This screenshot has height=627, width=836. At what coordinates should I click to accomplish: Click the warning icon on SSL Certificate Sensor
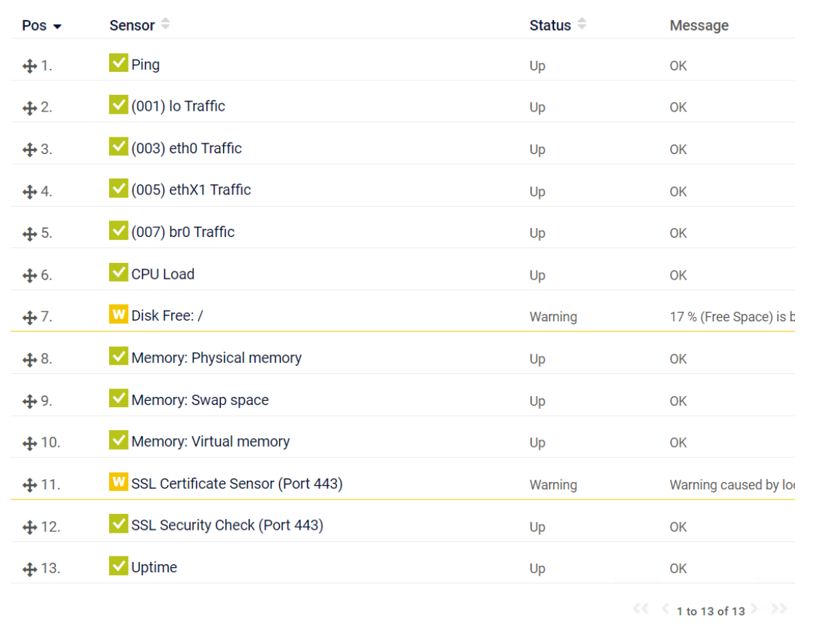click(x=119, y=482)
